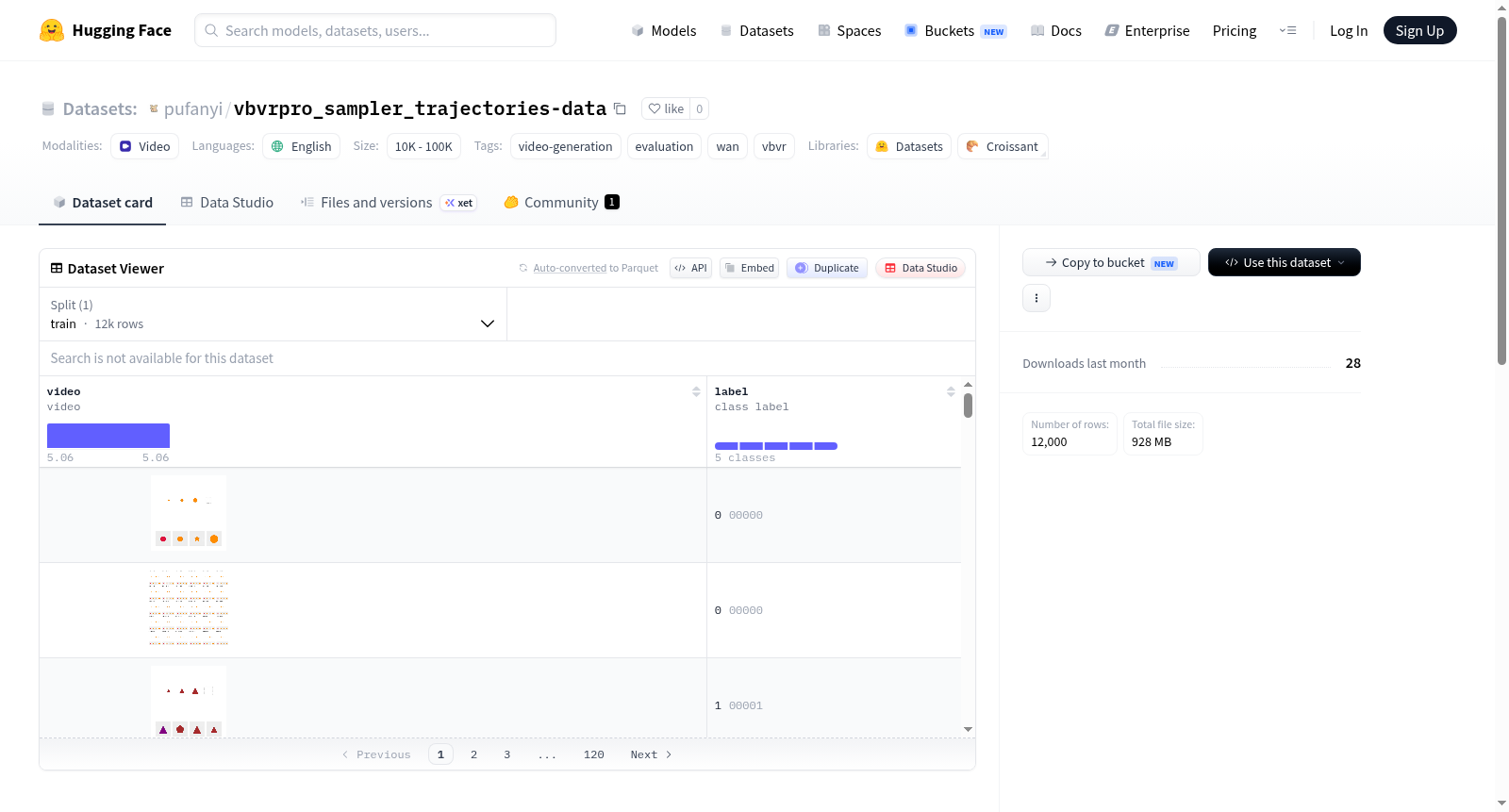Click the vbvr tag
1509x812 pixels.
coord(774,146)
